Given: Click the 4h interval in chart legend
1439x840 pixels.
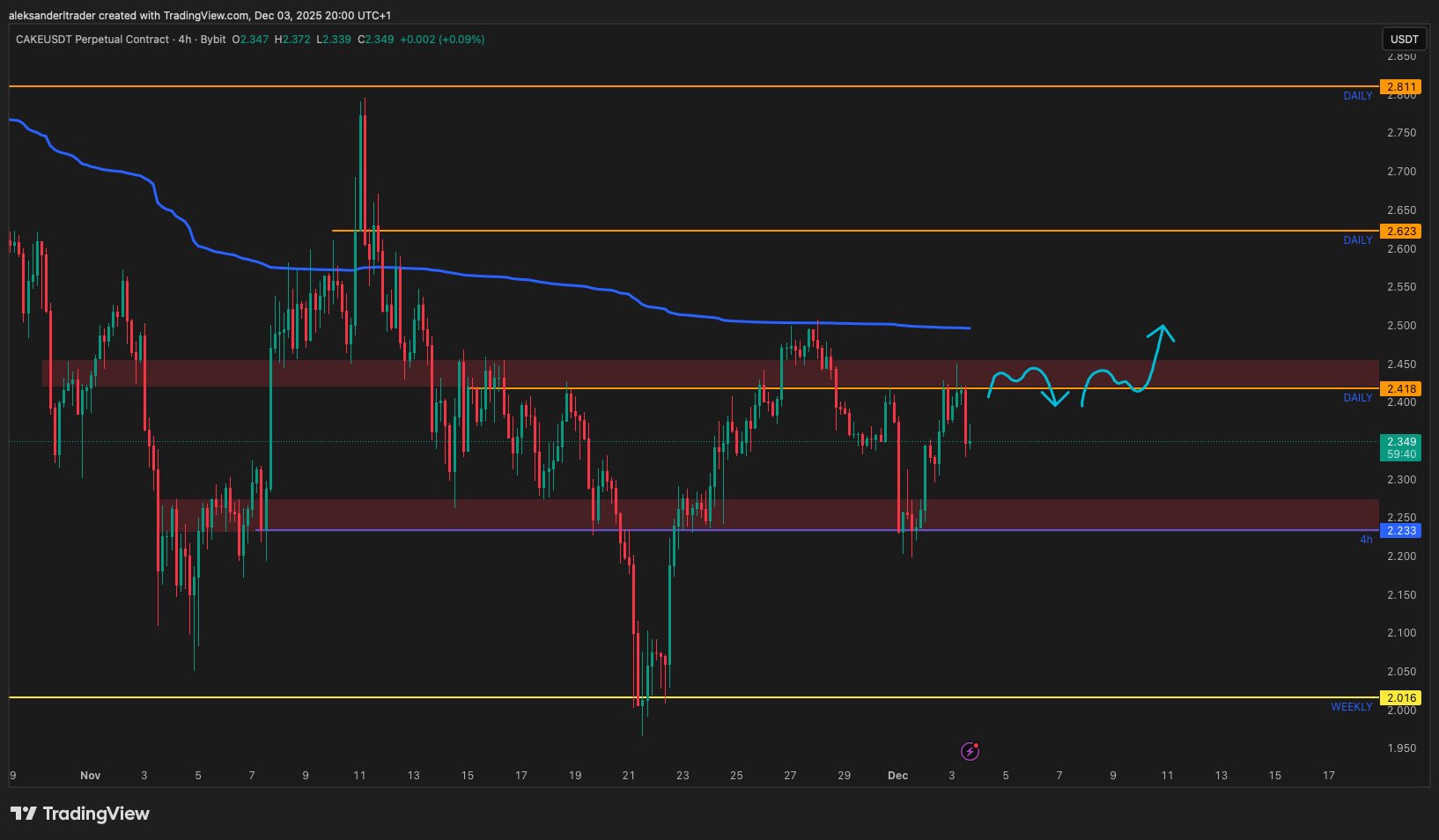Looking at the screenshot, I should pyautogui.click(x=185, y=40).
